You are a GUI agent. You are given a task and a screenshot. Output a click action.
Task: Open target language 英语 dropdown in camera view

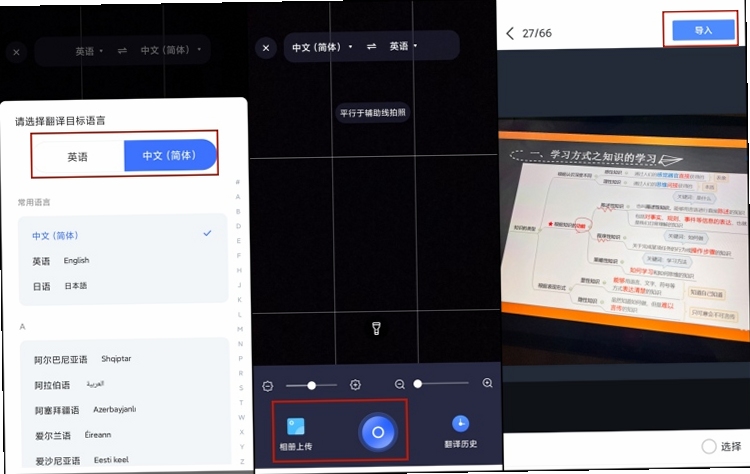tap(403, 46)
